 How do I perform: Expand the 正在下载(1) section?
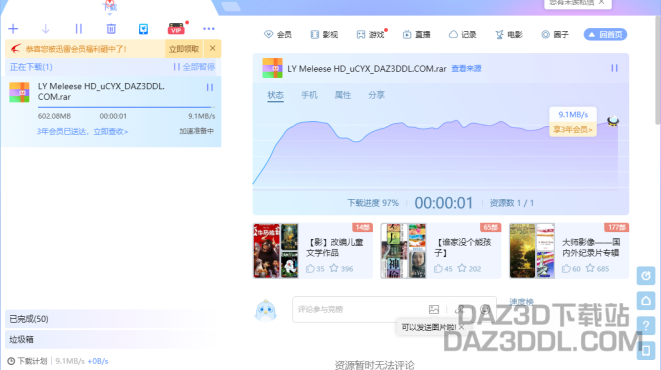[31, 67]
